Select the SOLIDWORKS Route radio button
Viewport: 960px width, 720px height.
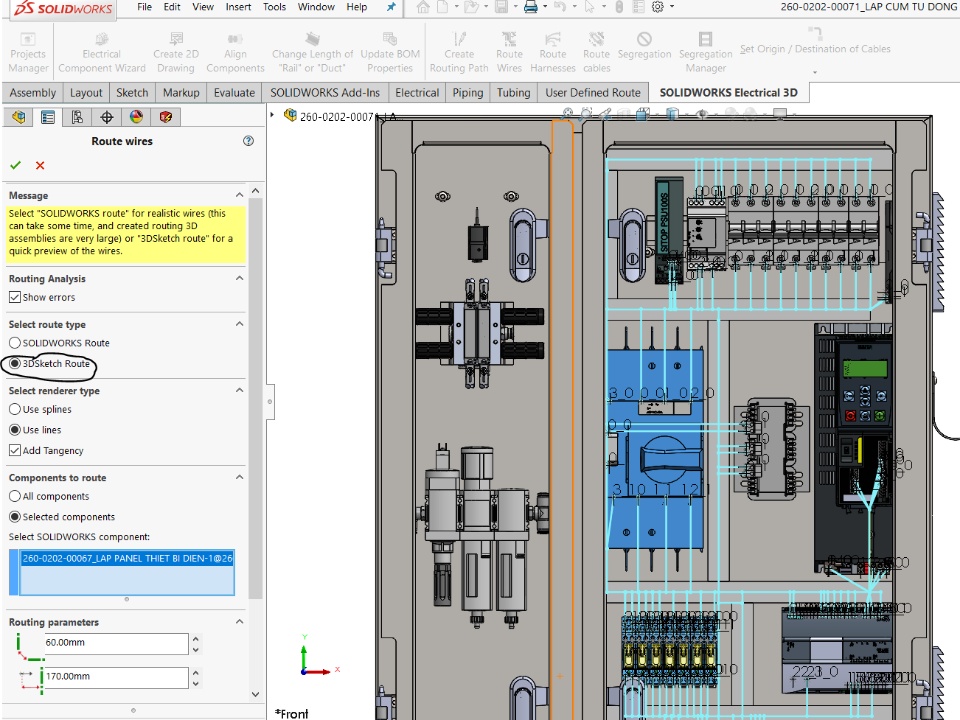pyautogui.click(x=15, y=343)
